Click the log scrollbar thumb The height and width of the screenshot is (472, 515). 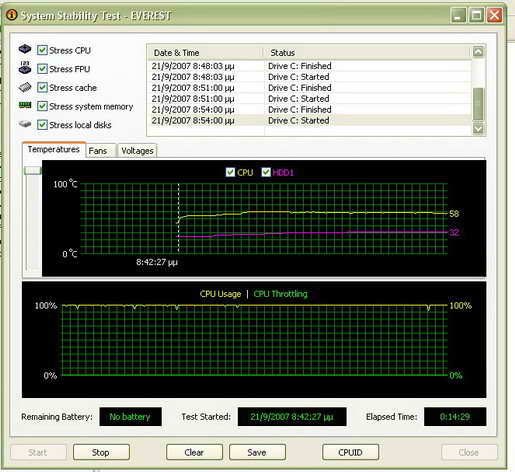point(478,104)
